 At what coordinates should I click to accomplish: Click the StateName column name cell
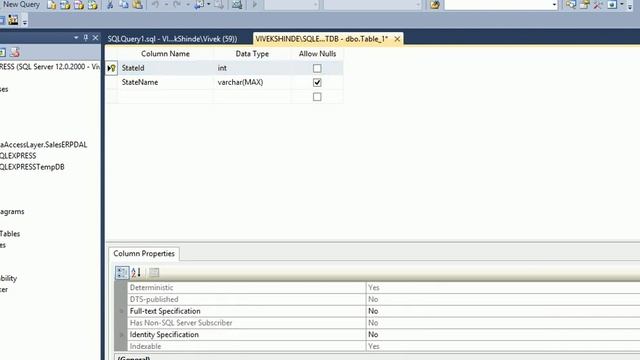coord(165,82)
